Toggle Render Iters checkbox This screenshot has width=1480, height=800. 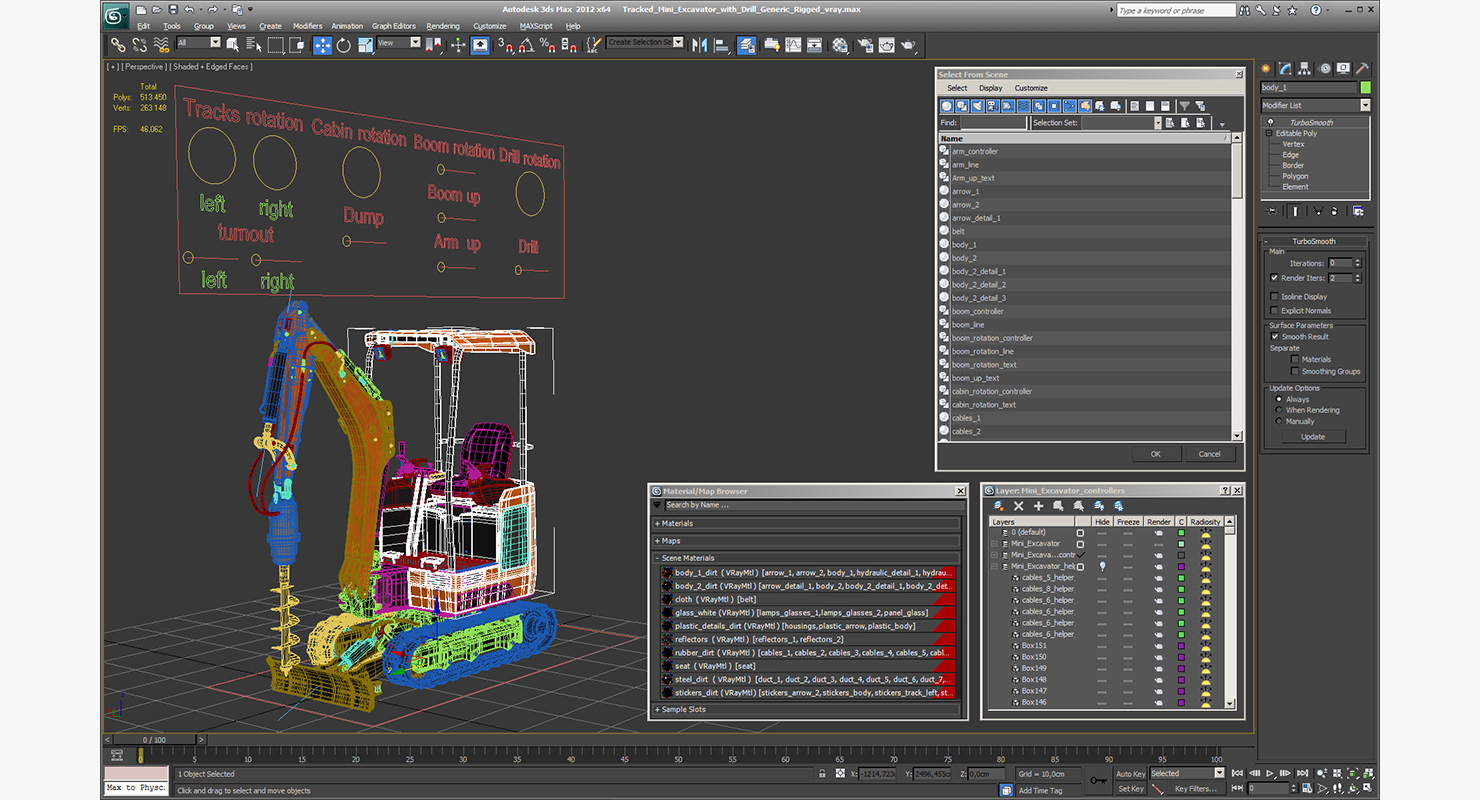pyautogui.click(x=1274, y=278)
